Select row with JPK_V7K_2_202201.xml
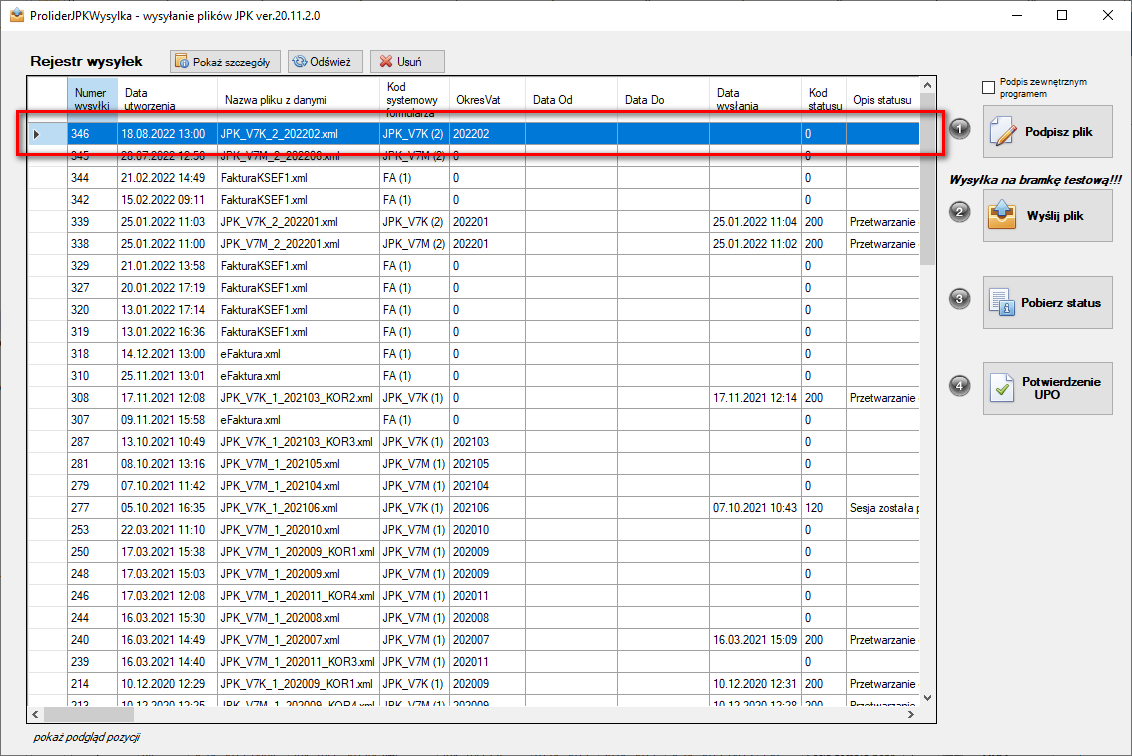Screen dimensions: 1132x756 click(492, 222)
